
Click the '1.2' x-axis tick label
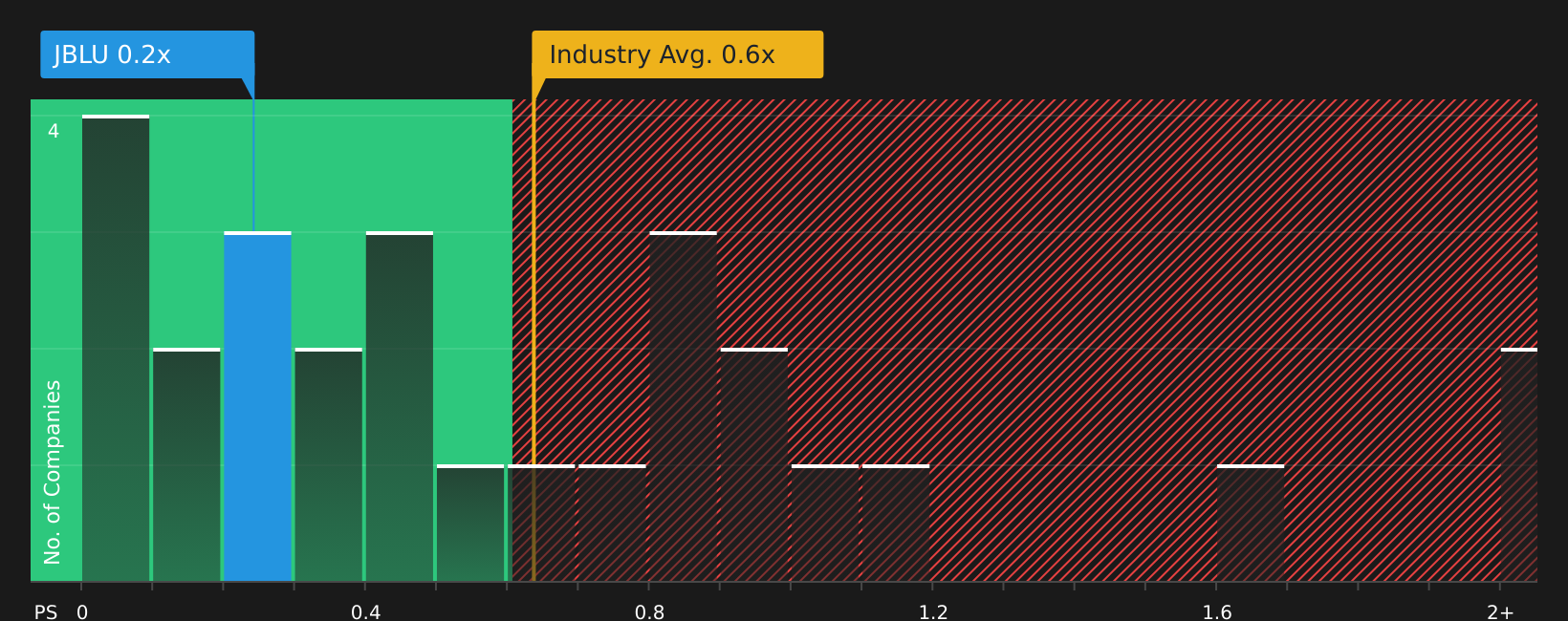coord(933,611)
